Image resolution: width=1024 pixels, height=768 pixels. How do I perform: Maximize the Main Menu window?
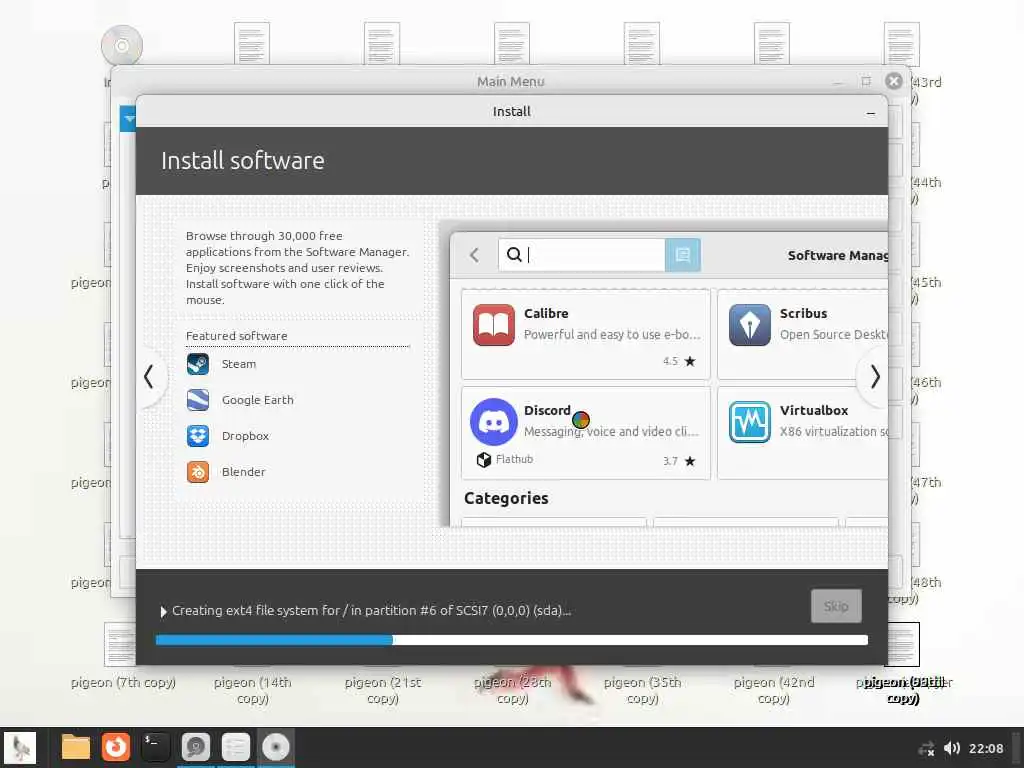(x=866, y=81)
